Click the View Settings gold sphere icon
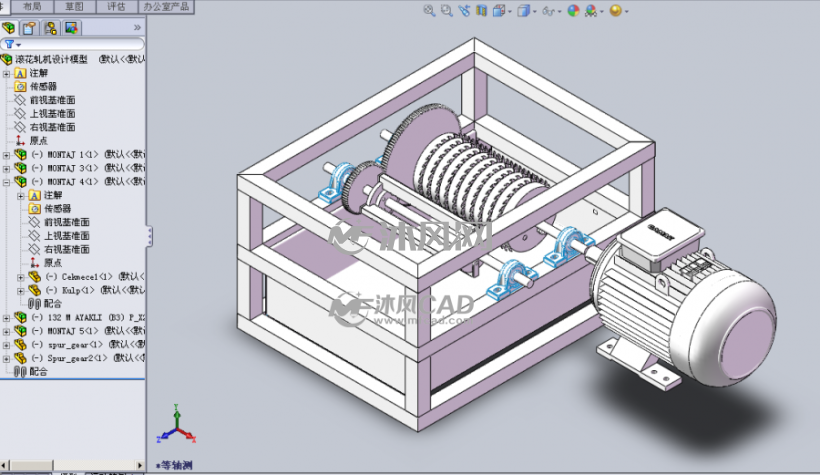820x475 pixels. (x=616, y=10)
